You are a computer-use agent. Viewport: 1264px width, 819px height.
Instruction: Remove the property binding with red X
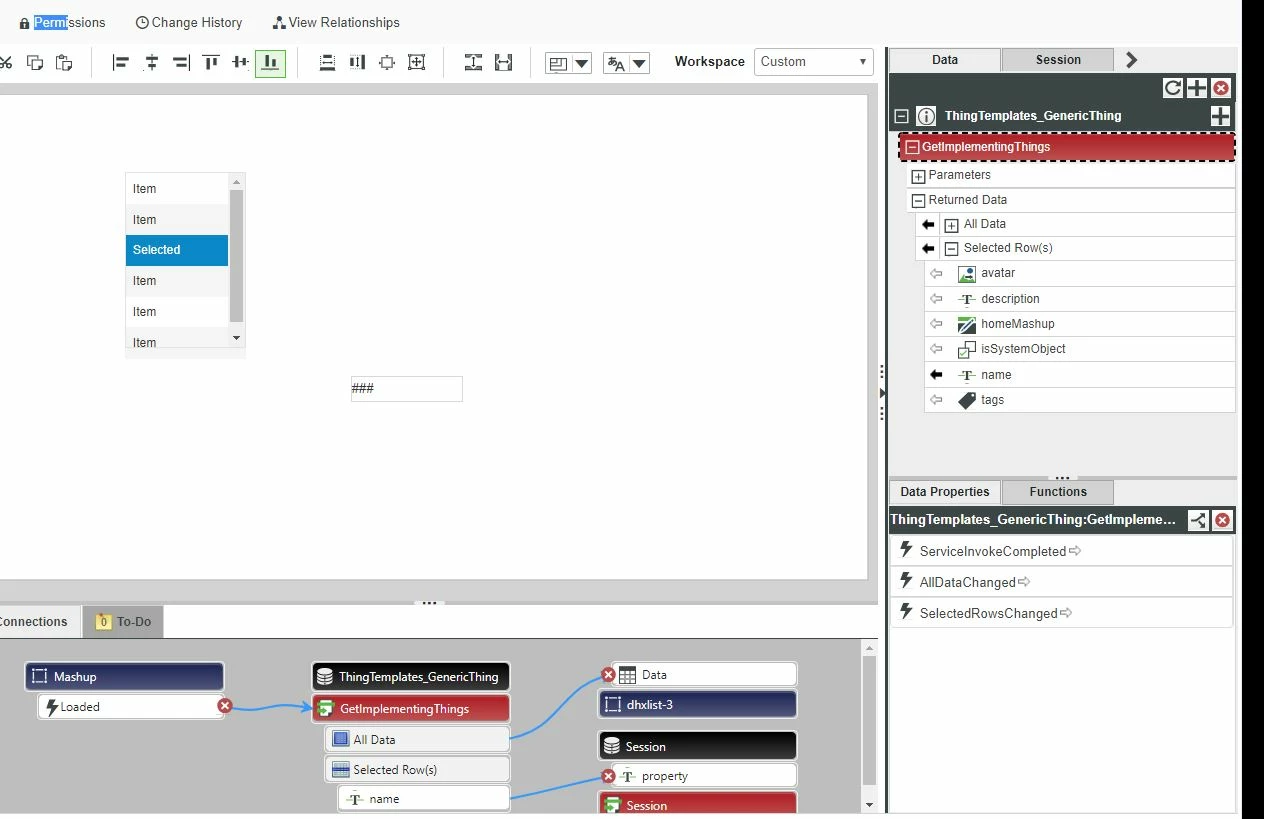coord(608,776)
